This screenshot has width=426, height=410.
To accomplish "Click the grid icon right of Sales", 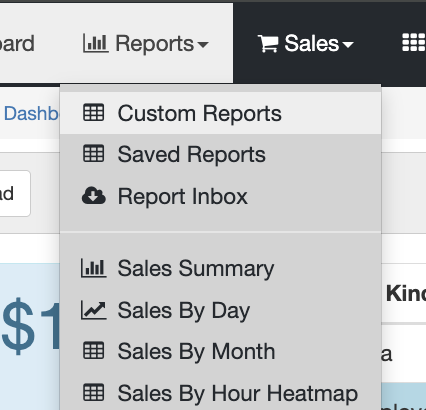I will pyautogui.click(x=414, y=43).
